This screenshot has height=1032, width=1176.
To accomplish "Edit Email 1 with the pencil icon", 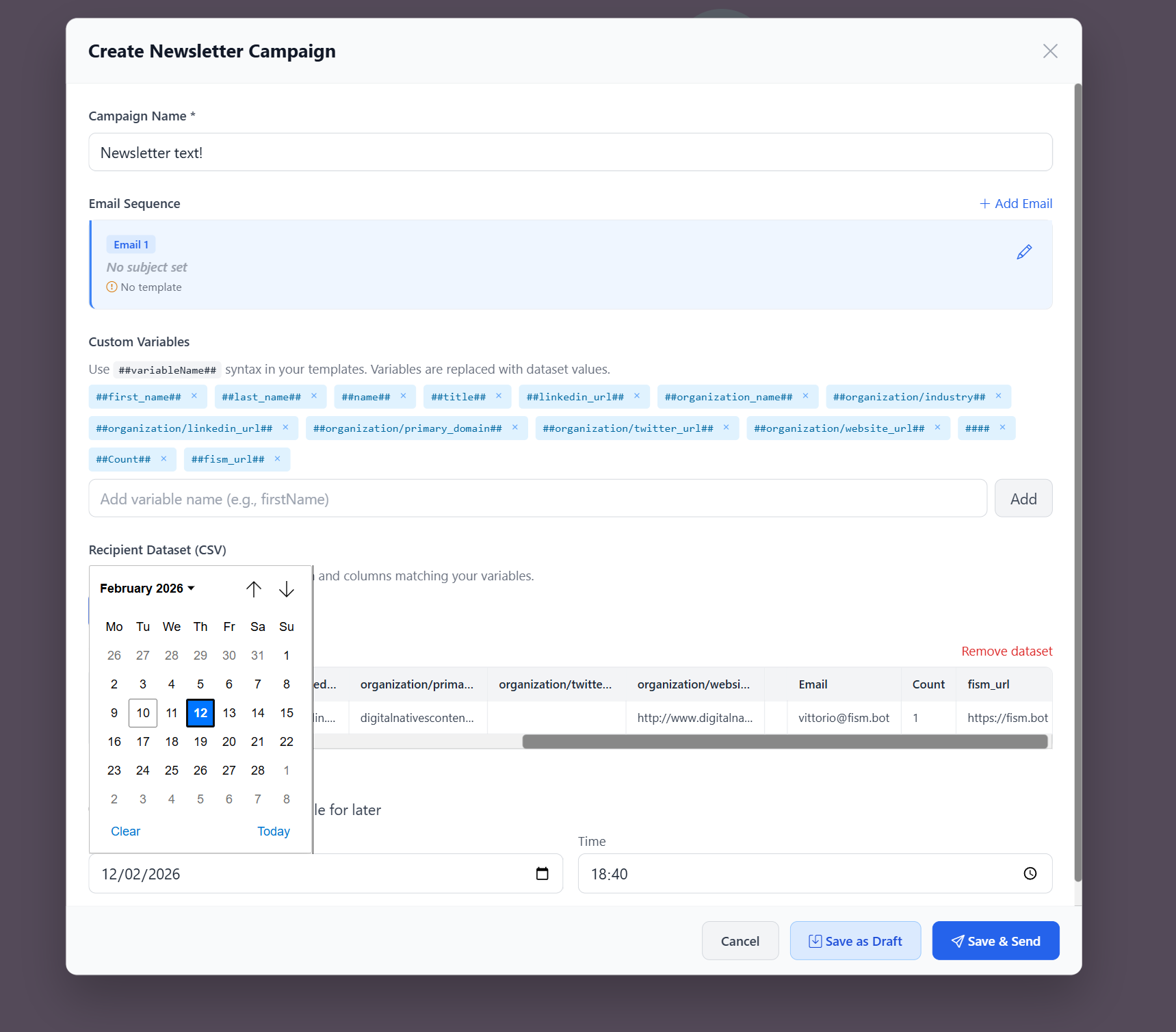I will click(1024, 252).
